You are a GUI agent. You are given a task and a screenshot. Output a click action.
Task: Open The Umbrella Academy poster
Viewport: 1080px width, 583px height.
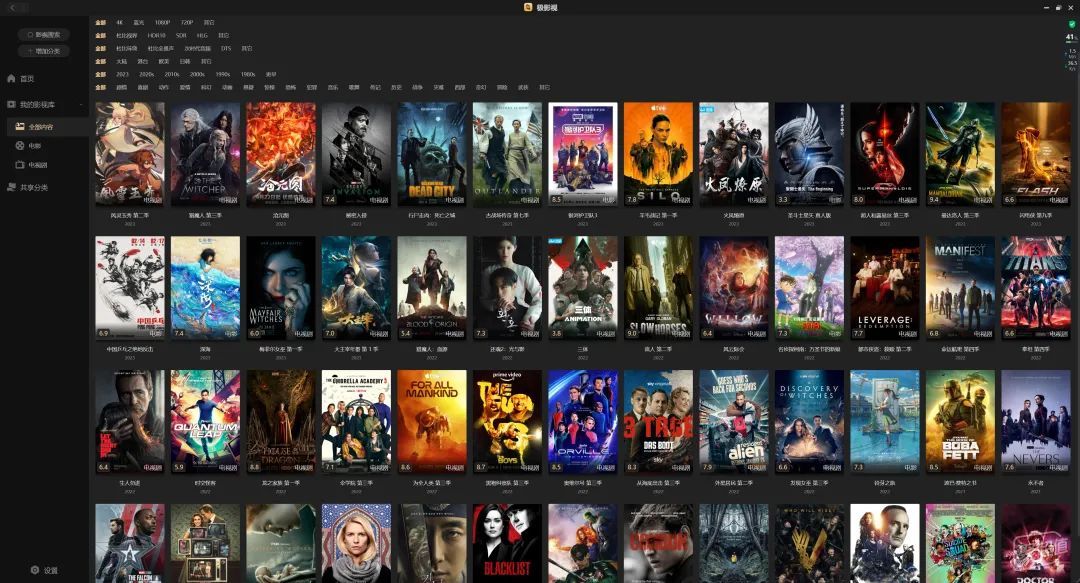[356, 422]
